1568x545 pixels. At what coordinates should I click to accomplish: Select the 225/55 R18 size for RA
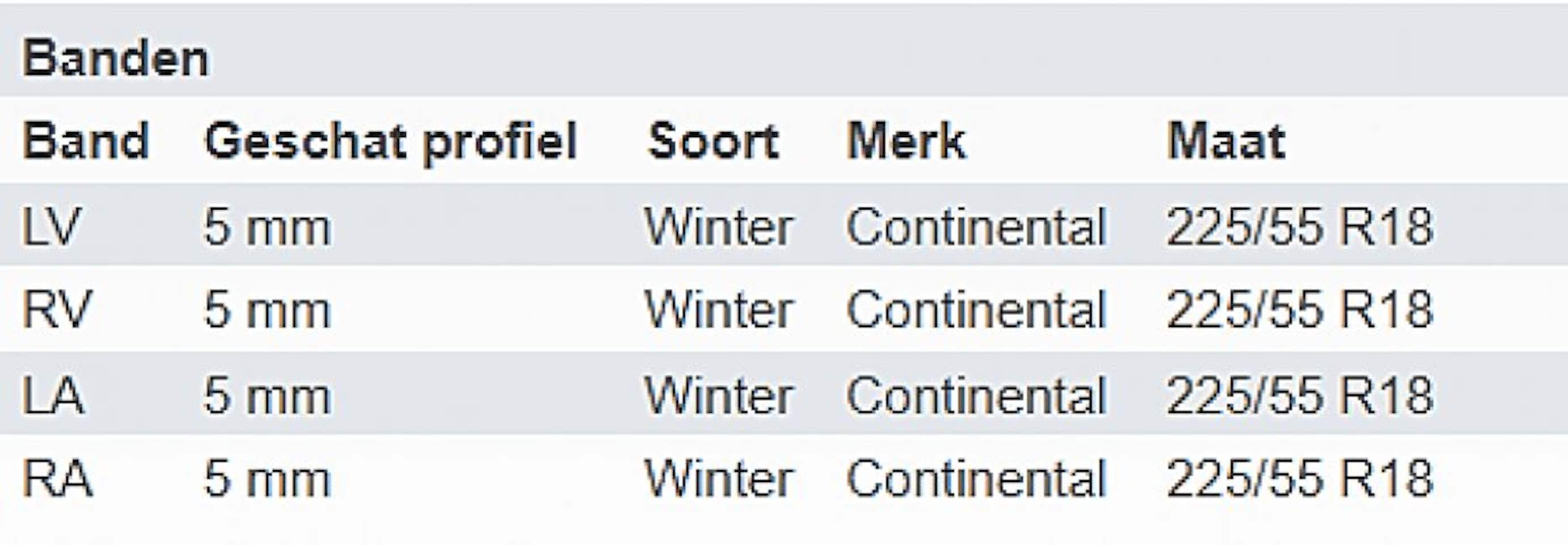[x=1300, y=479]
